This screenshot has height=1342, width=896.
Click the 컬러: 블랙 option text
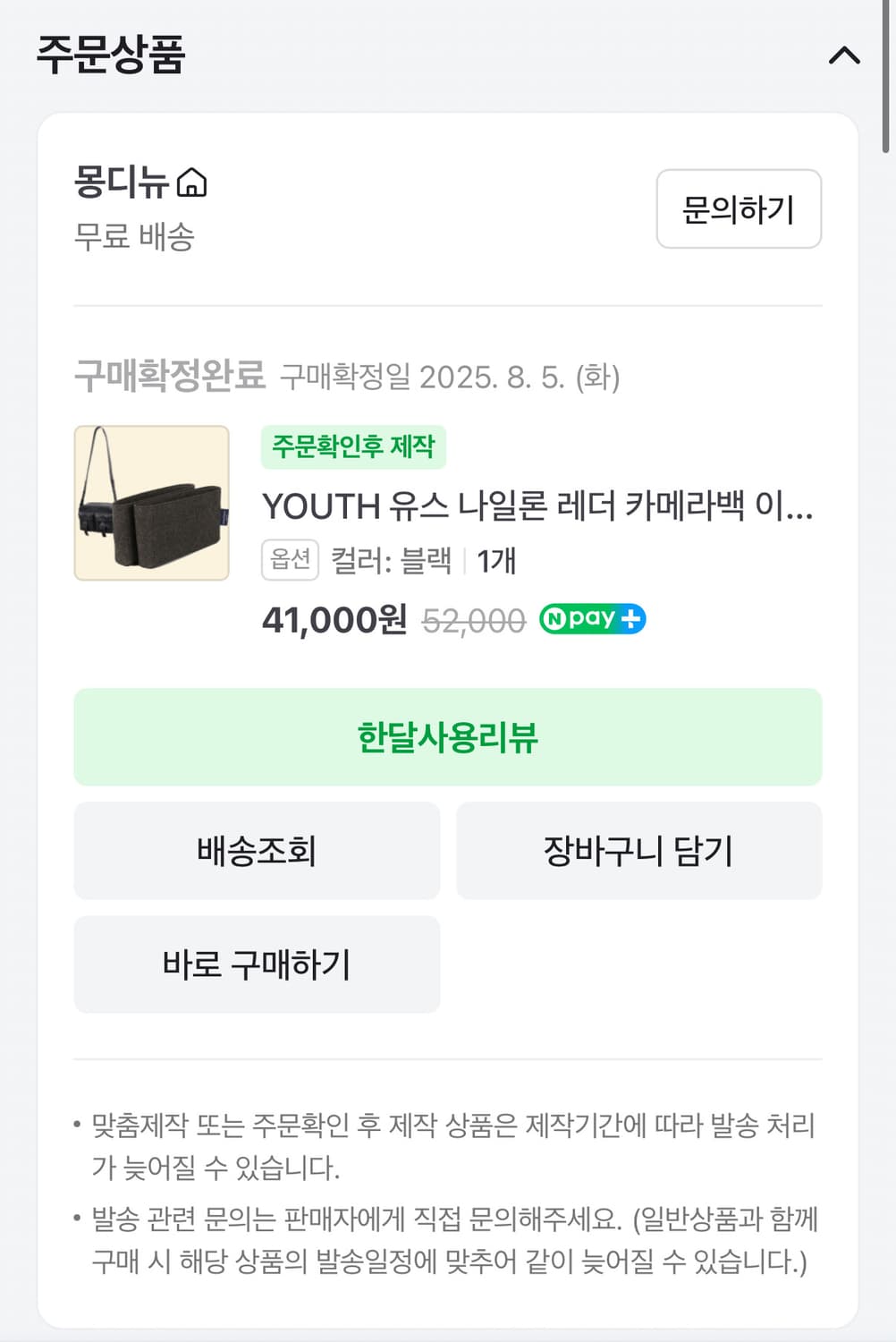(392, 561)
